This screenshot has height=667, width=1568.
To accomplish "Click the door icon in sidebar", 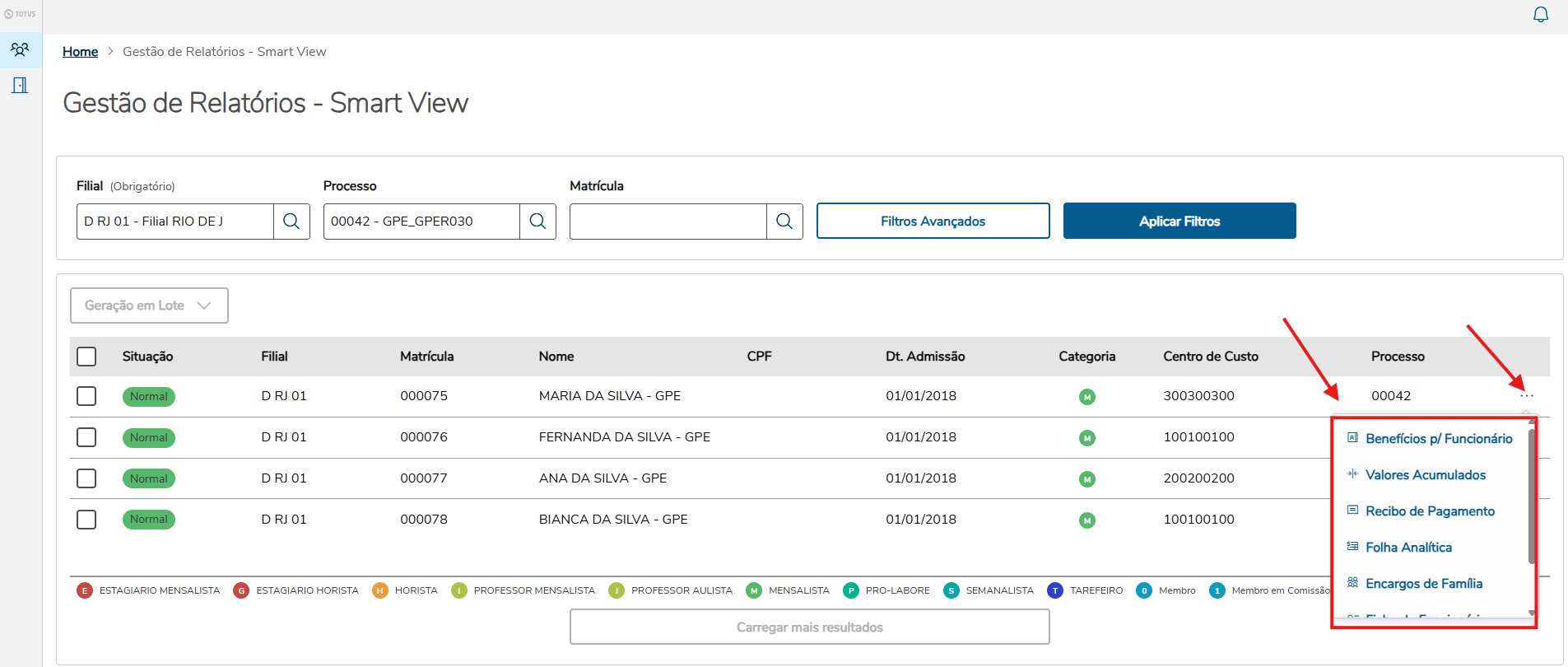I will click(20, 85).
